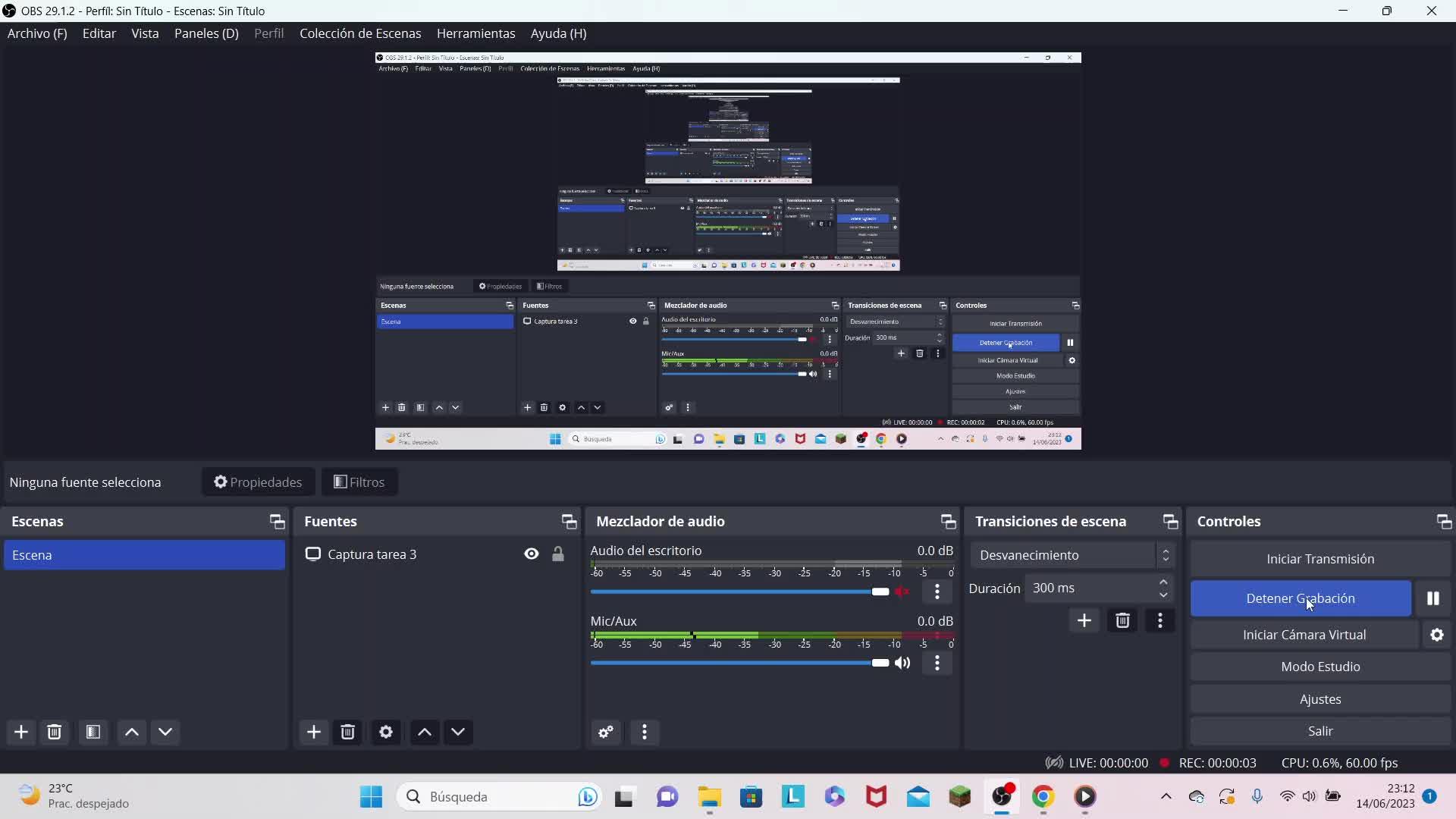1456x819 pixels.
Task: Open Mic/Aux three-dot options menu
Action: coord(937,663)
